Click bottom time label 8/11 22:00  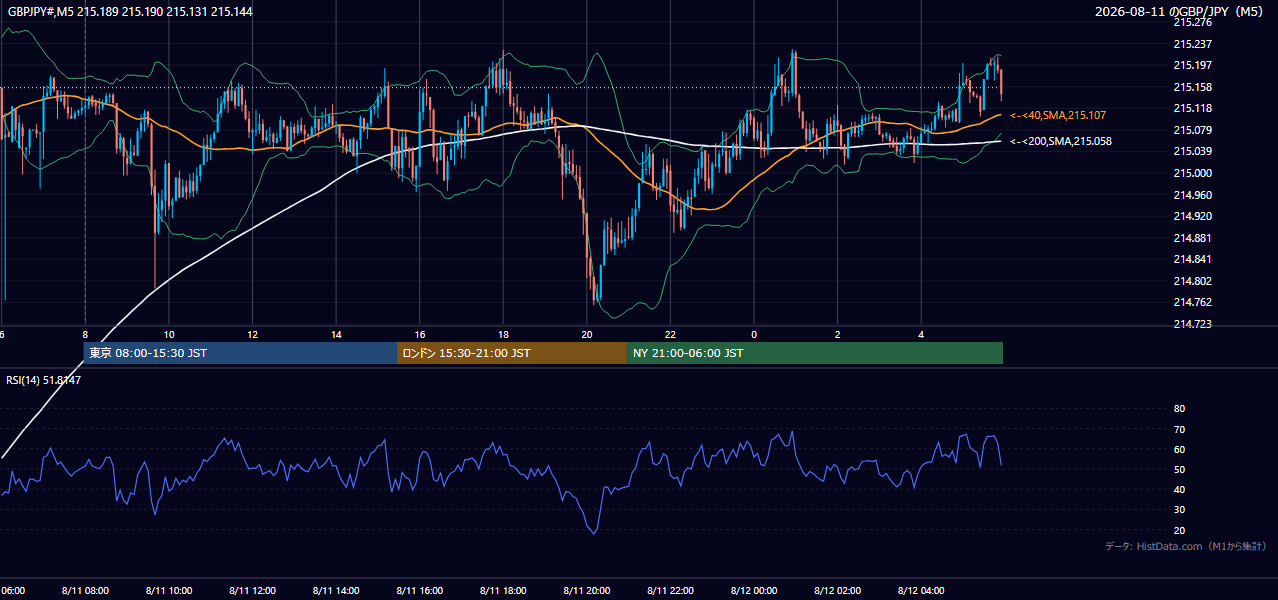670,591
